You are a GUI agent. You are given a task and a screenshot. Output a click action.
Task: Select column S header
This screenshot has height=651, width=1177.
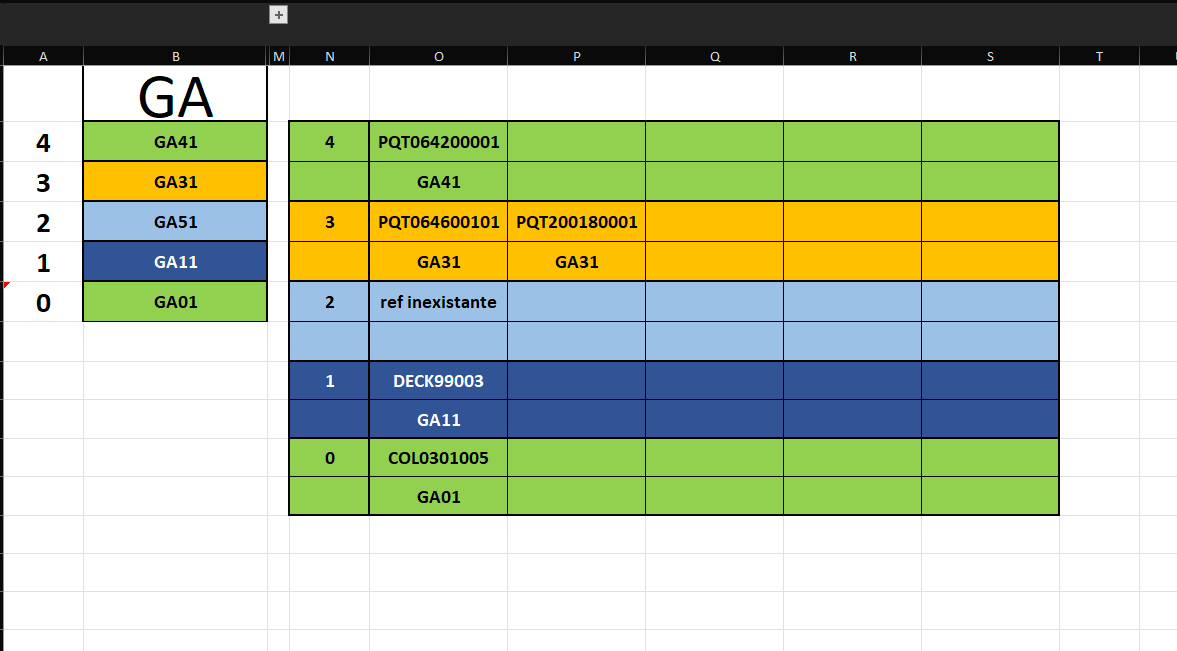coord(990,56)
